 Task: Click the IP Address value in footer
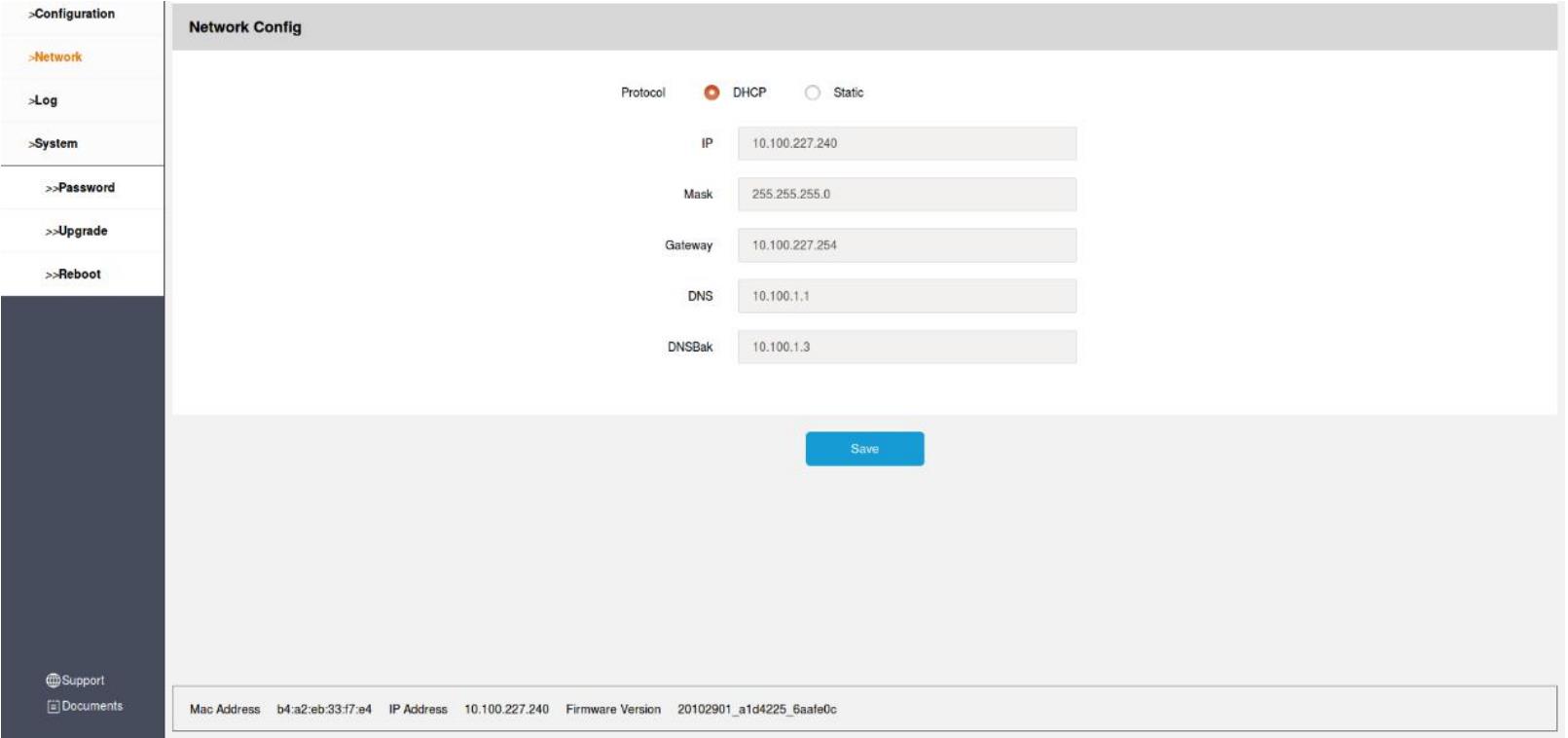point(506,710)
